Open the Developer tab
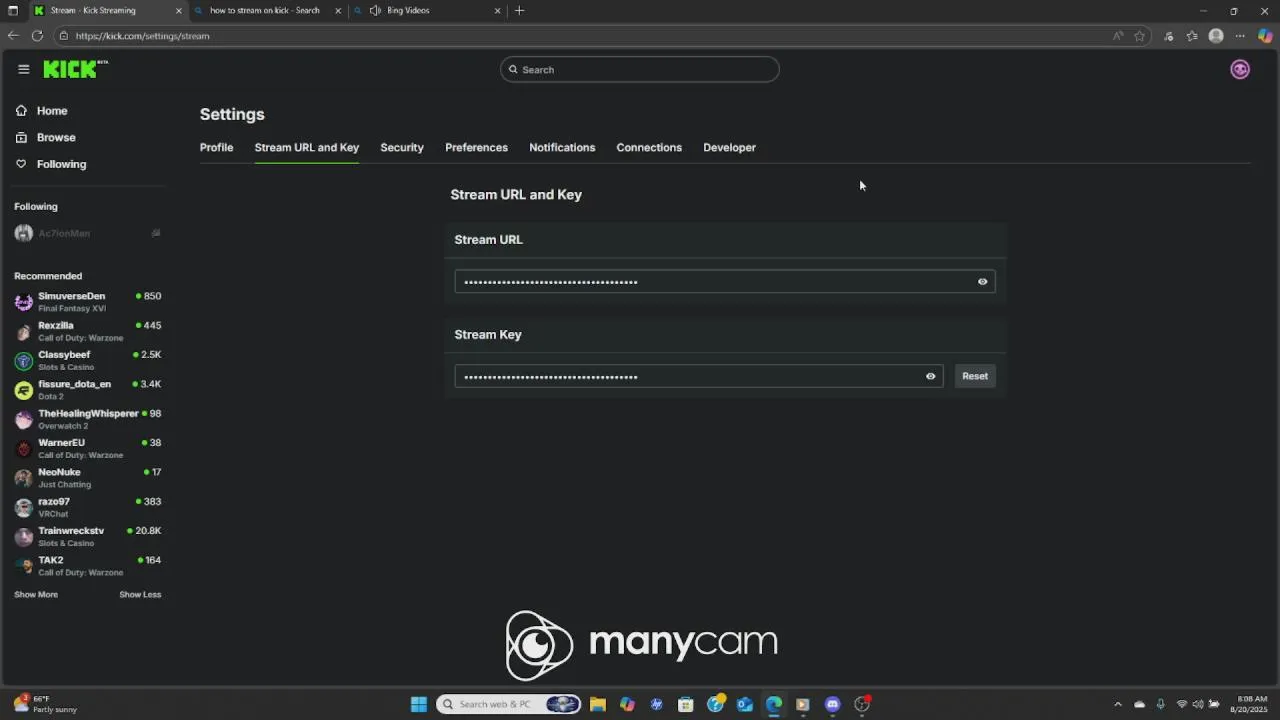Viewport: 1280px width, 720px height. click(x=729, y=147)
